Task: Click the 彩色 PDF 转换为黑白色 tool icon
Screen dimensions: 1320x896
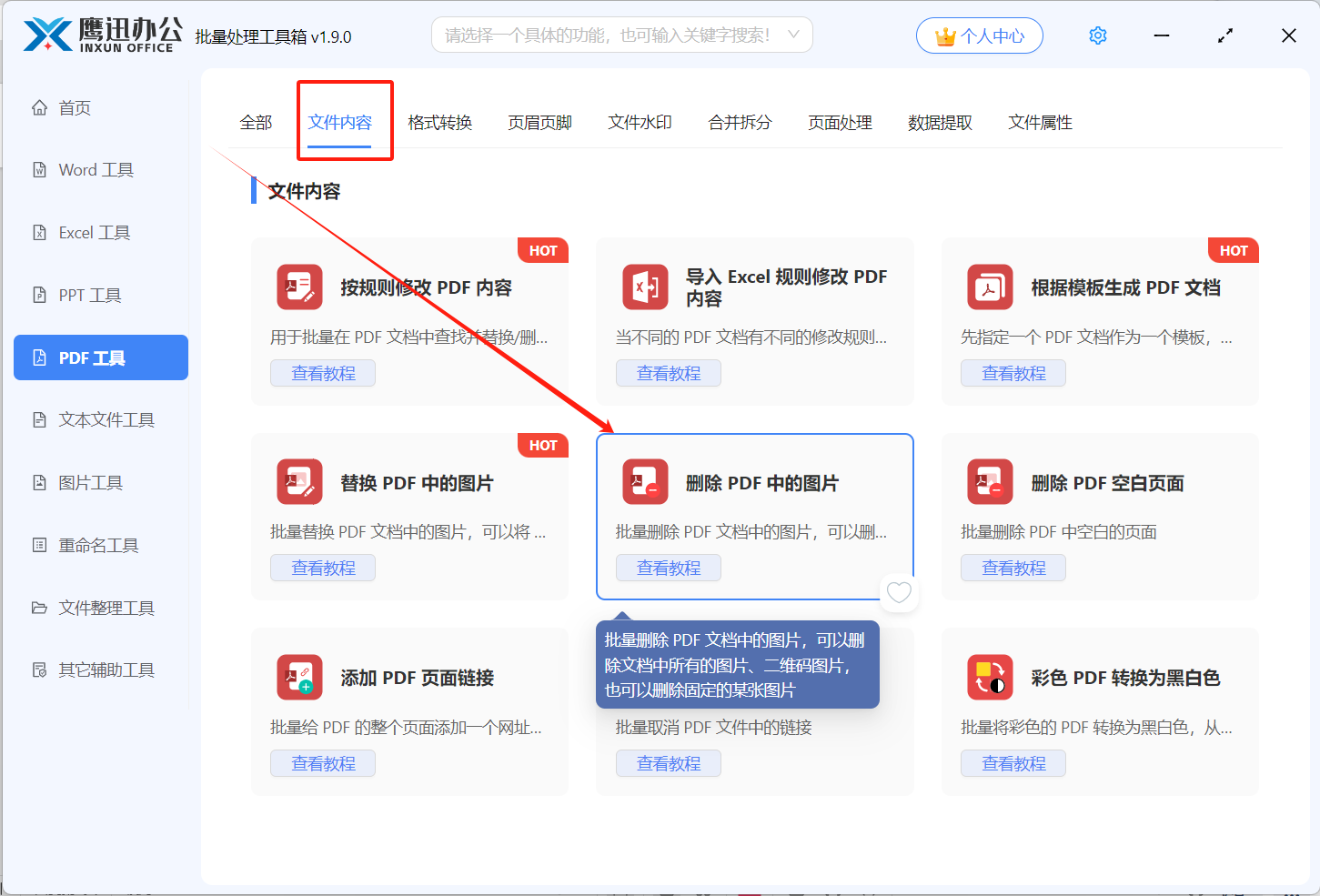Action: [989, 677]
